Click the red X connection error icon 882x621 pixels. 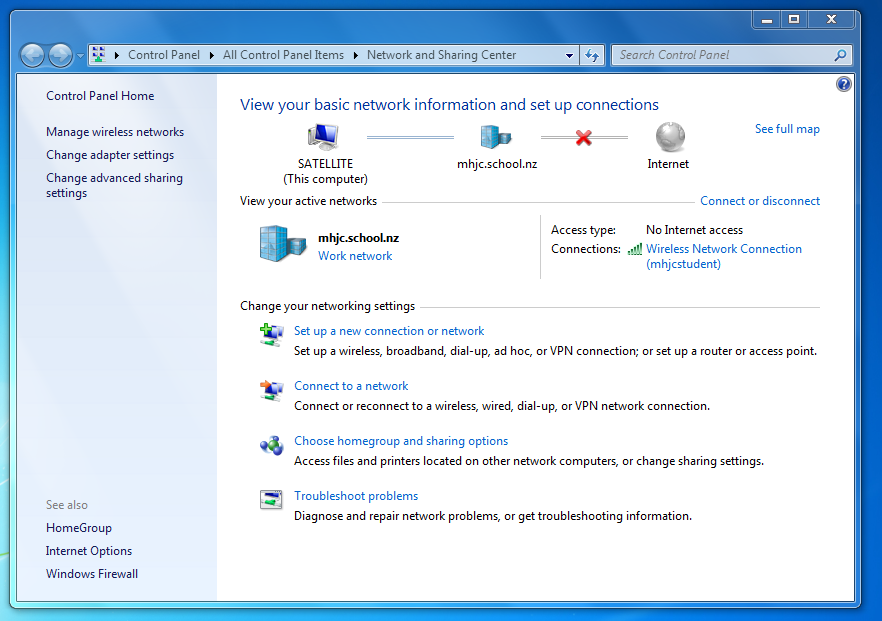[584, 137]
